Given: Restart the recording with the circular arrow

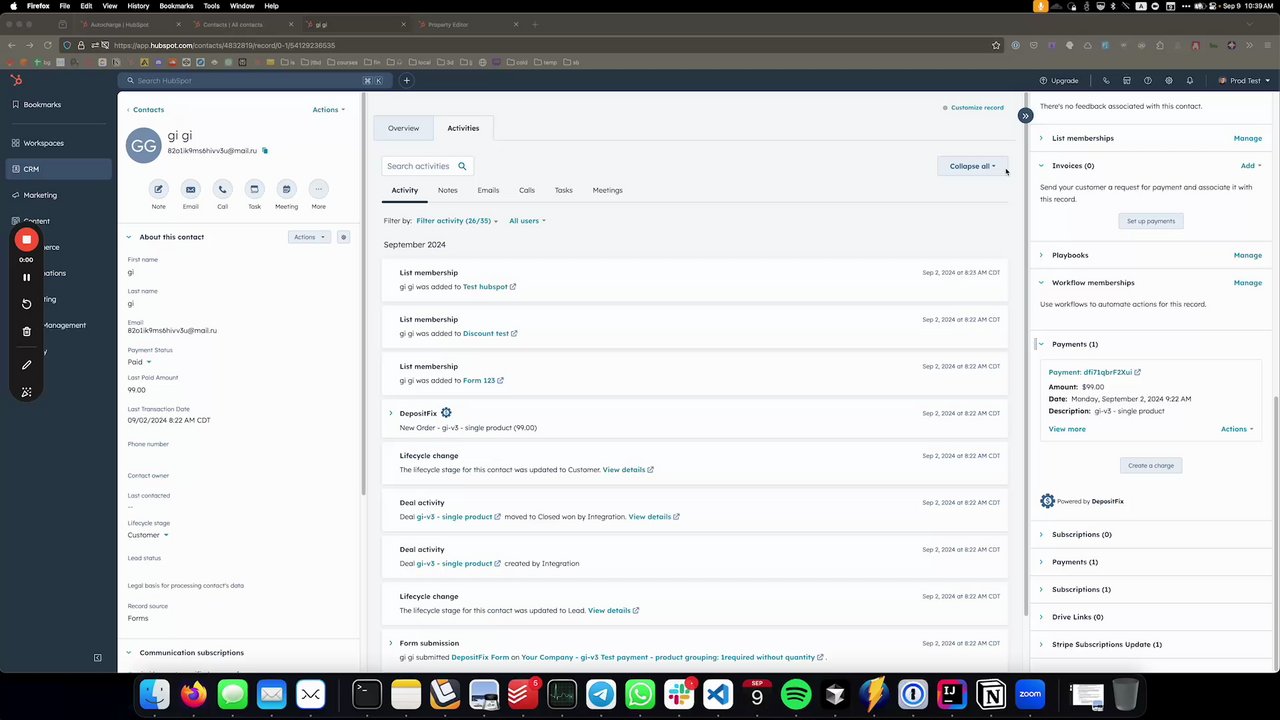Looking at the screenshot, I should pos(27,304).
